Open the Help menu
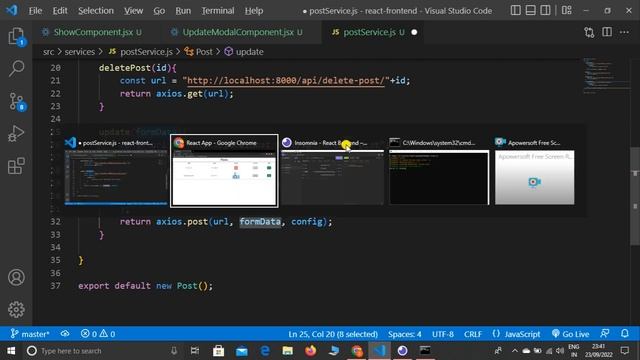 coord(254,11)
